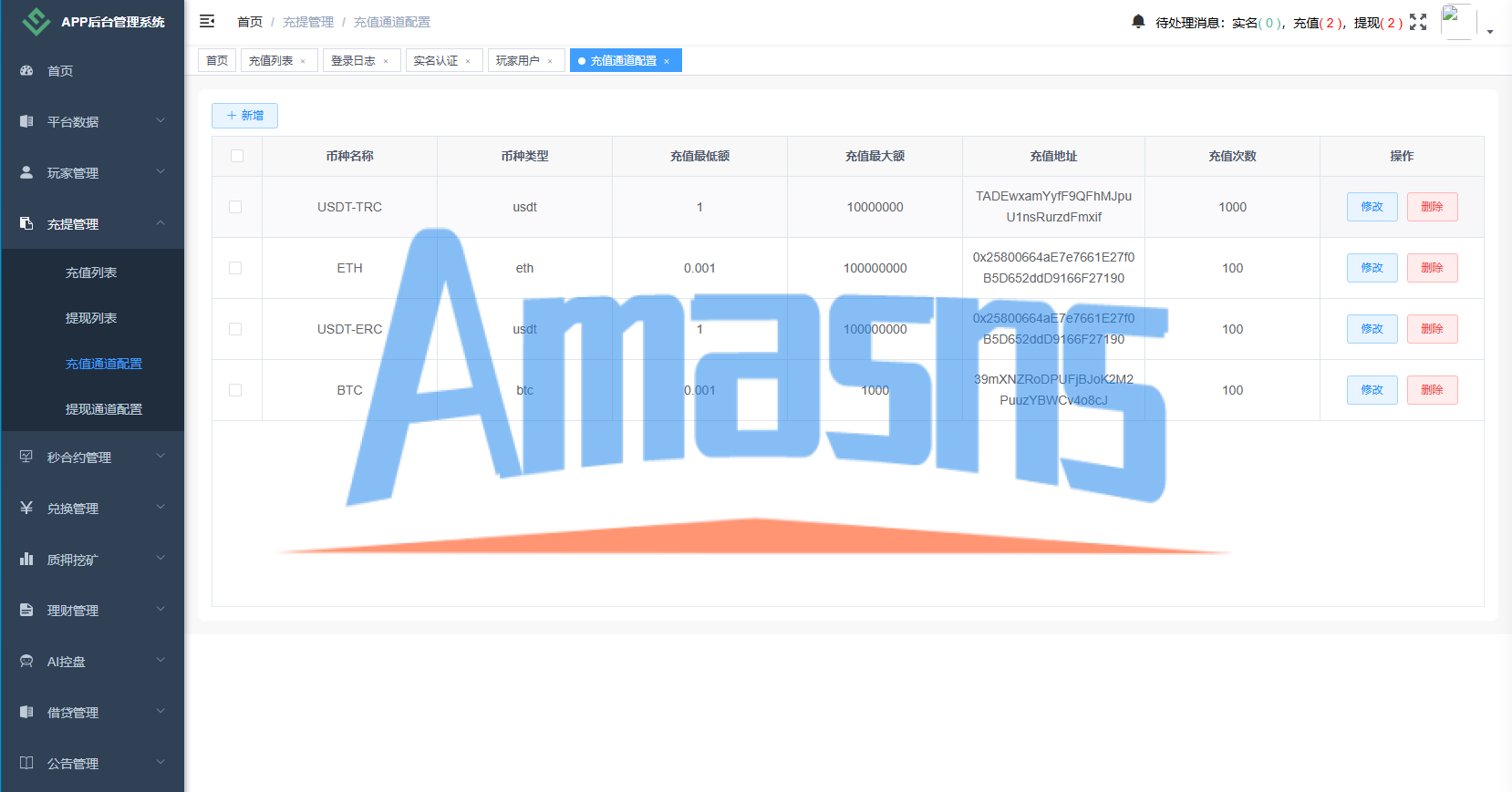Collapse the 充提管理 menu chevron
This screenshot has height=792, width=1512.
point(161,222)
